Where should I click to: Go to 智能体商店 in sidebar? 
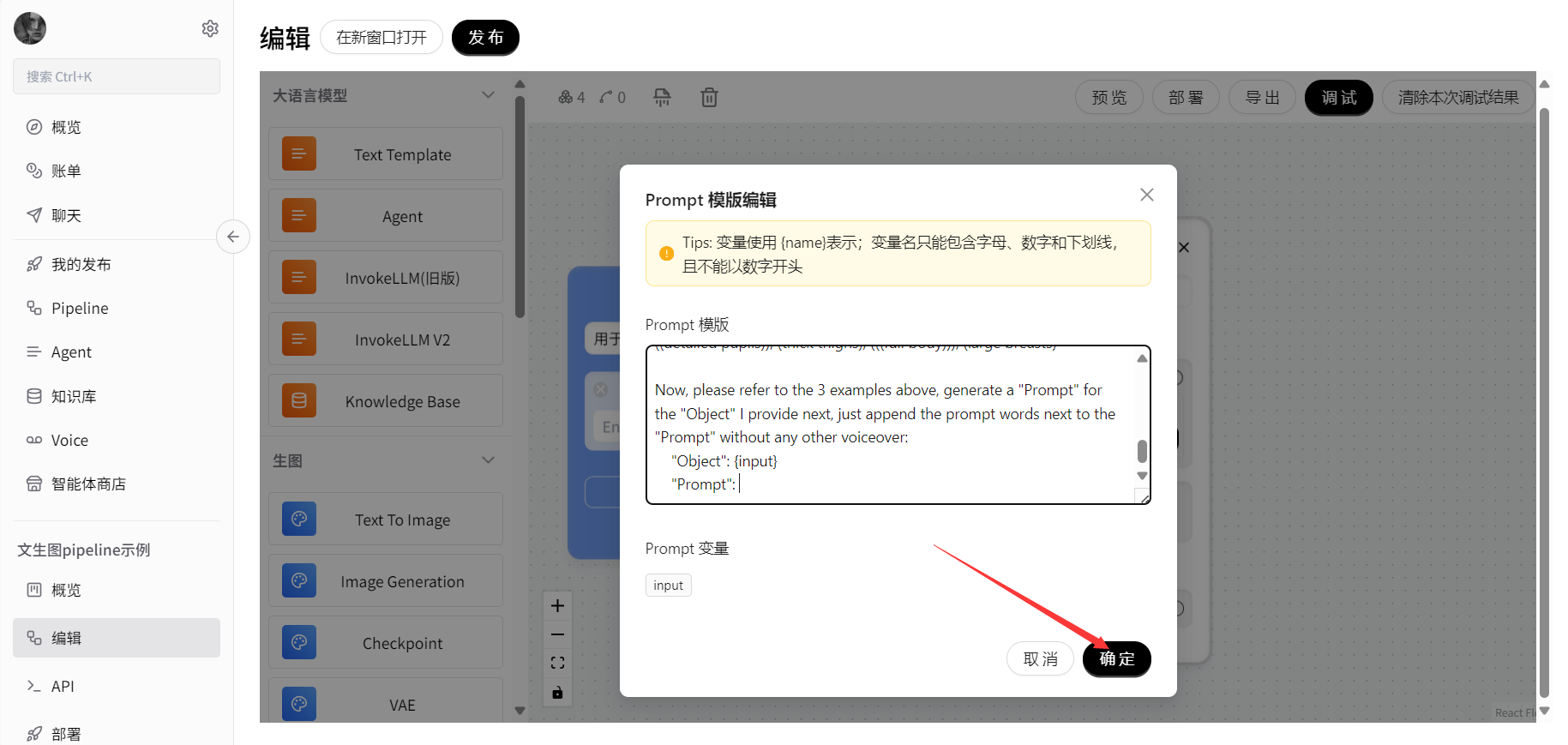[x=88, y=484]
